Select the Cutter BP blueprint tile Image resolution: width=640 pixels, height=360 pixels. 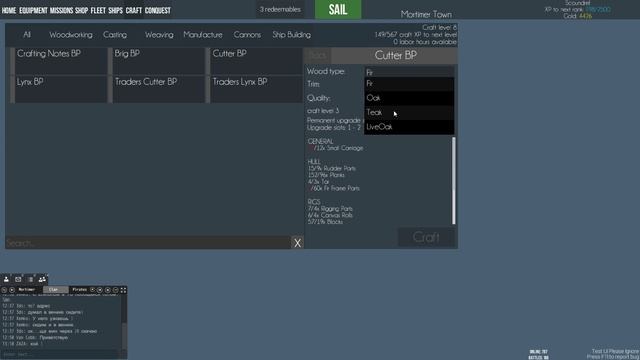(x=255, y=61)
